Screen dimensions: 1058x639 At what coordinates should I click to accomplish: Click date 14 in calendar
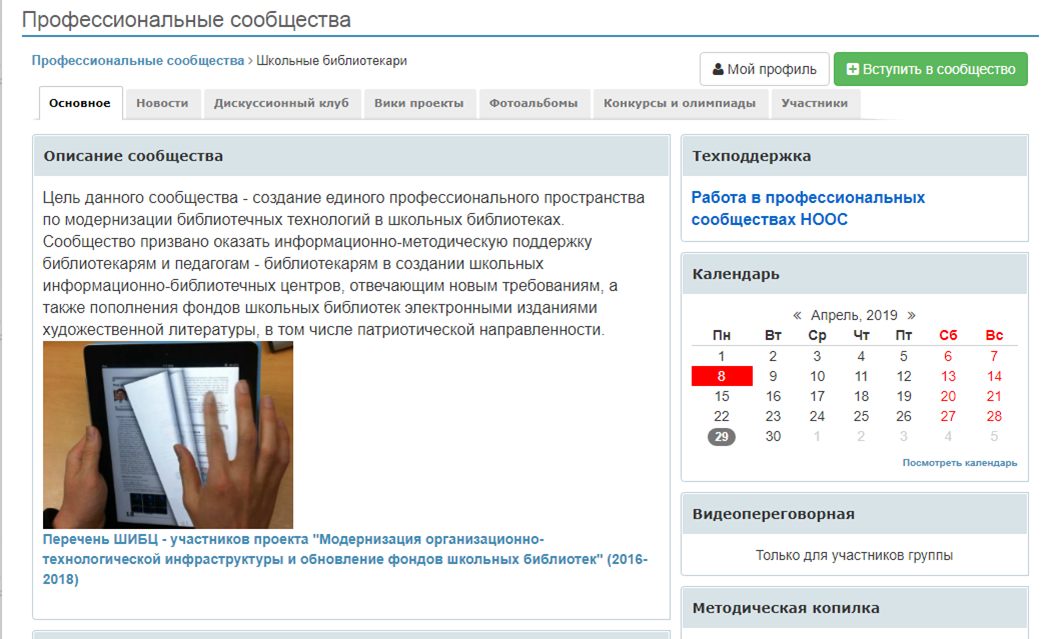994,376
